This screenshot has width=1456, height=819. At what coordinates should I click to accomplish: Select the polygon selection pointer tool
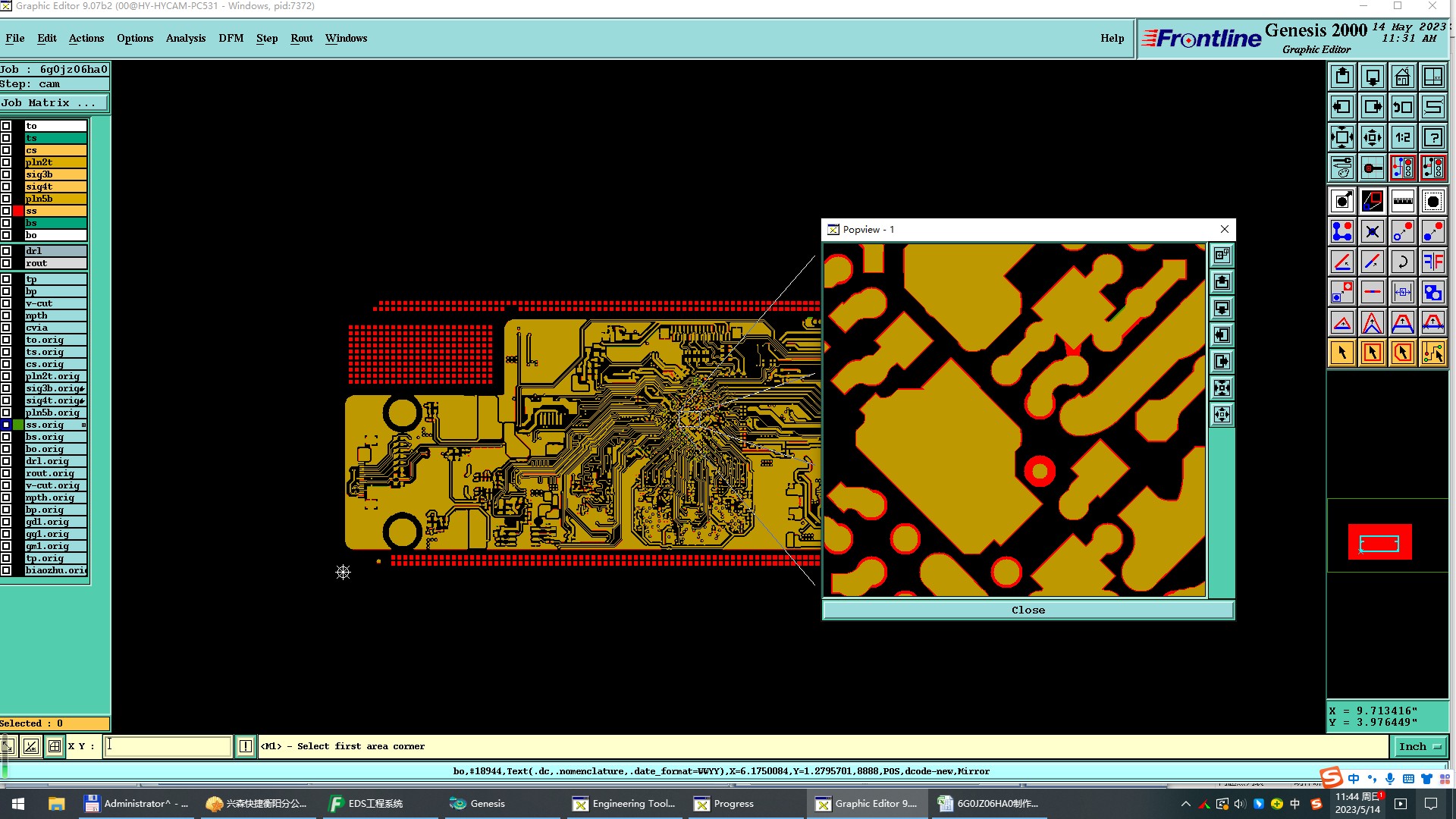tap(1403, 353)
